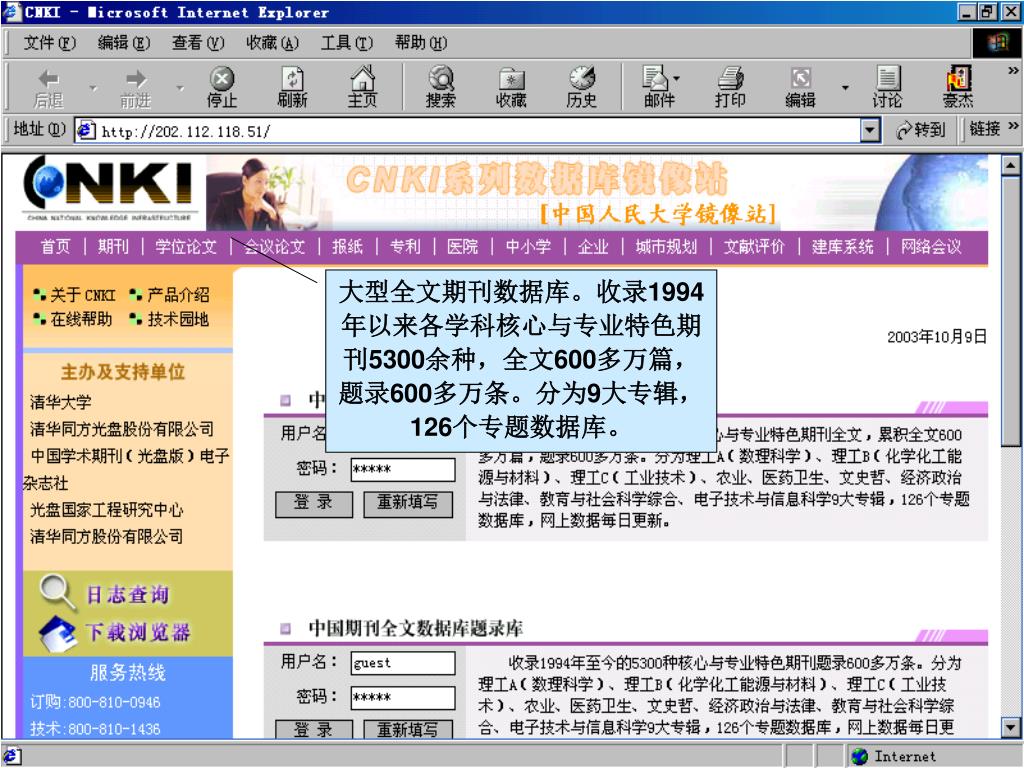
Task: Click the Windows flag throbber icon
Action: pos(997,42)
